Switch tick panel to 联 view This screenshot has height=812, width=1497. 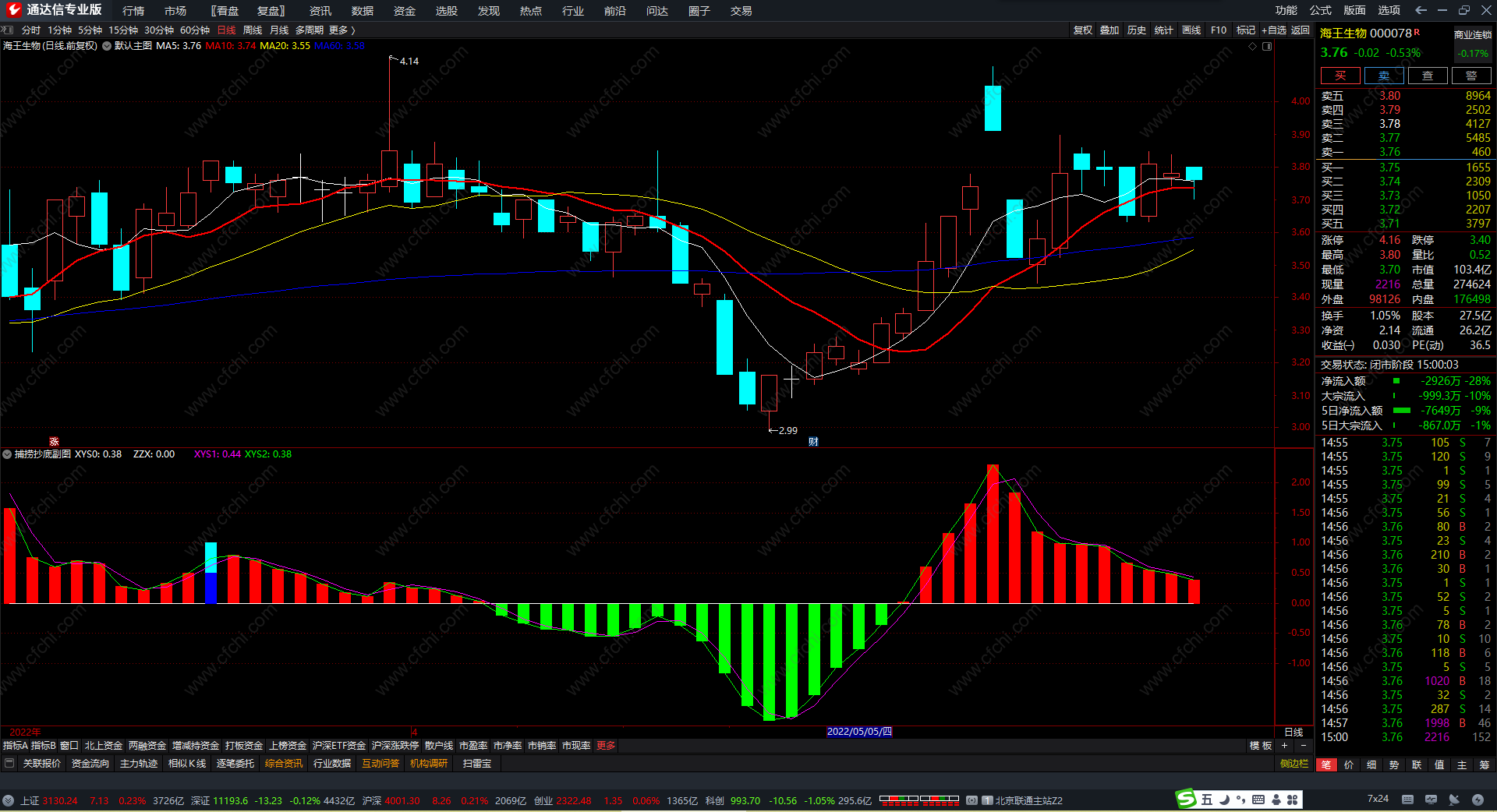coord(1417,764)
